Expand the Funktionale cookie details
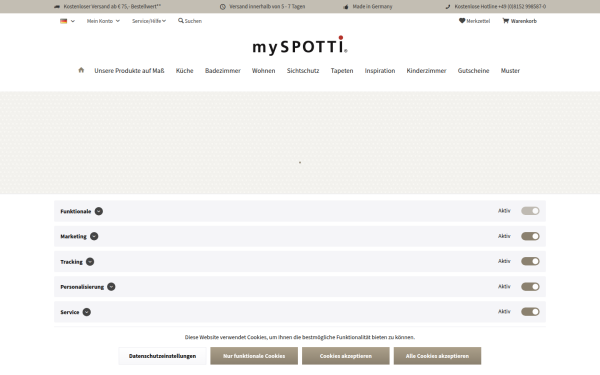Viewport: 600px width, 375px height. coord(99,211)
